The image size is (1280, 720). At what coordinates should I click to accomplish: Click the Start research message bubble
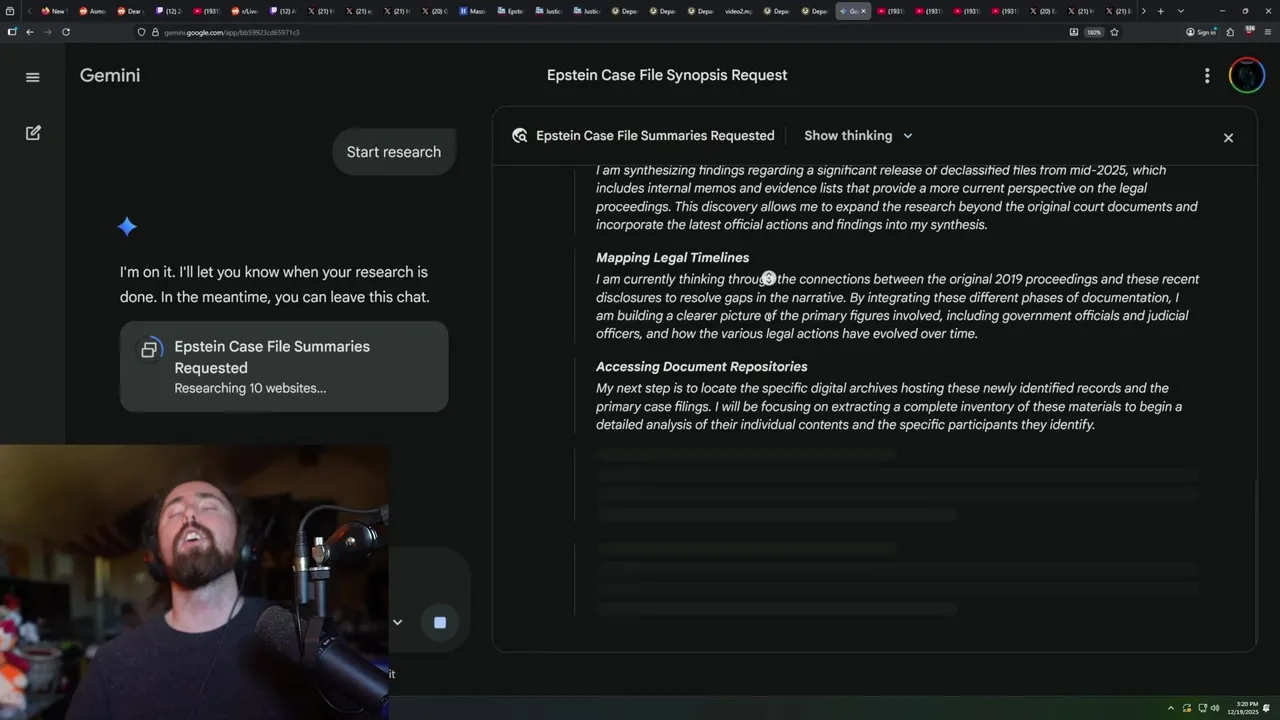394,152
